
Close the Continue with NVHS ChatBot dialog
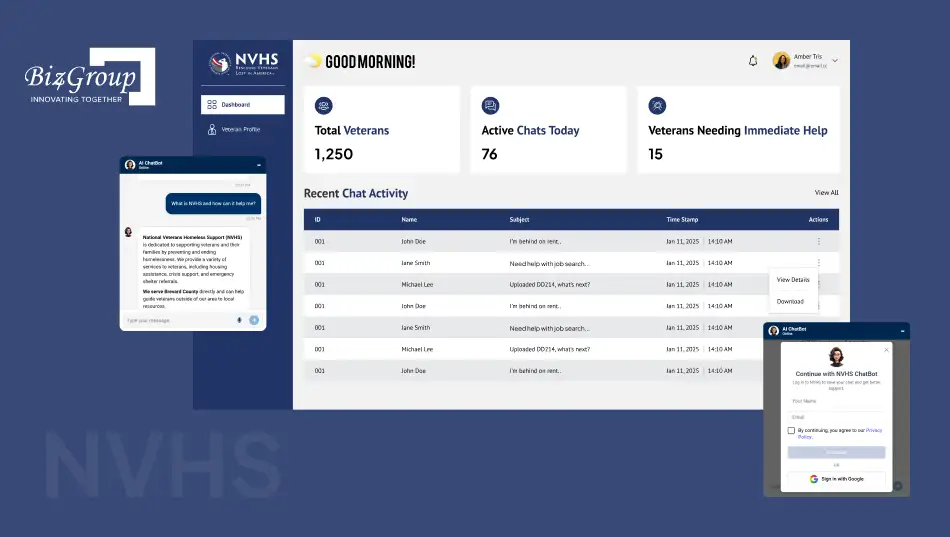[886, 350]
